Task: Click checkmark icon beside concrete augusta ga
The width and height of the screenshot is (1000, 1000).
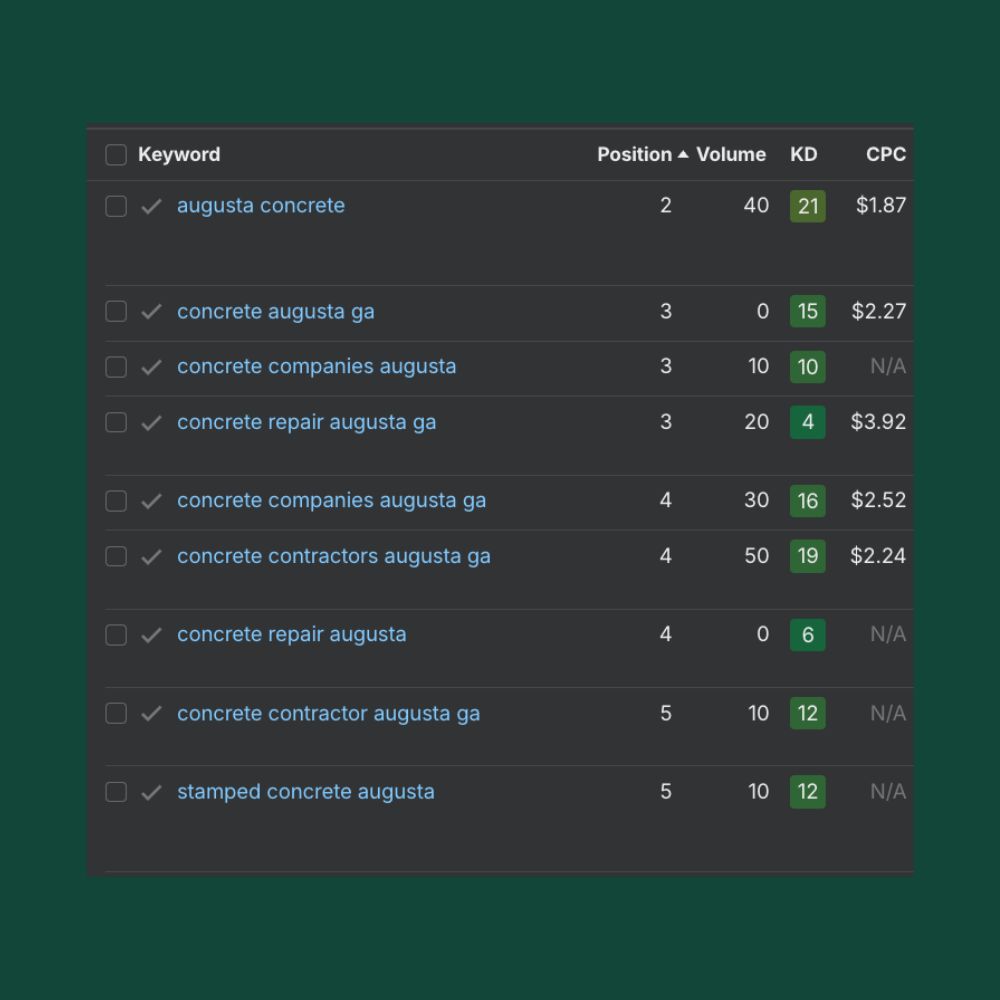Action: tap(151, 312)
